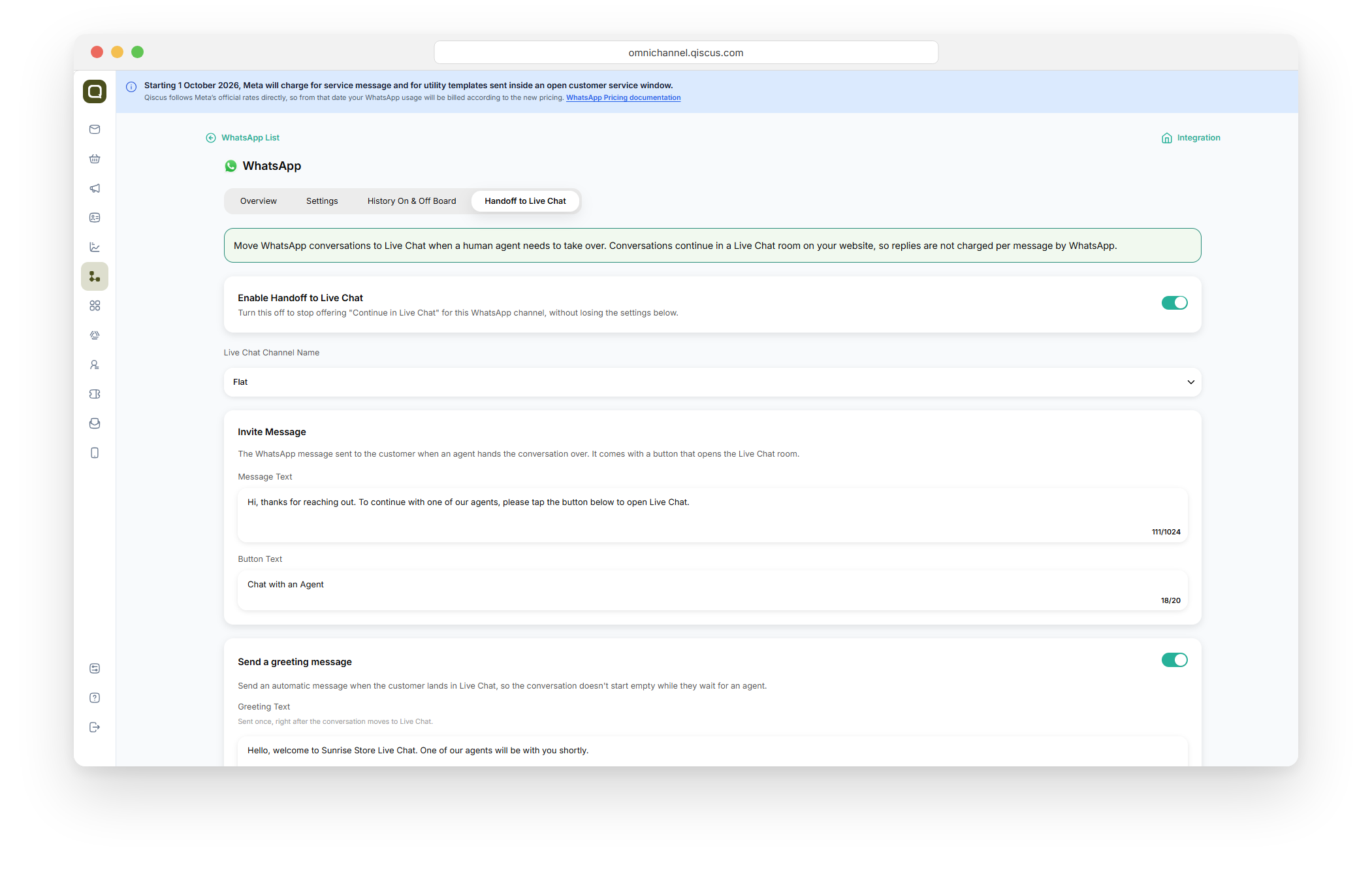Open the inbox mail icon in sidebar

95,129
